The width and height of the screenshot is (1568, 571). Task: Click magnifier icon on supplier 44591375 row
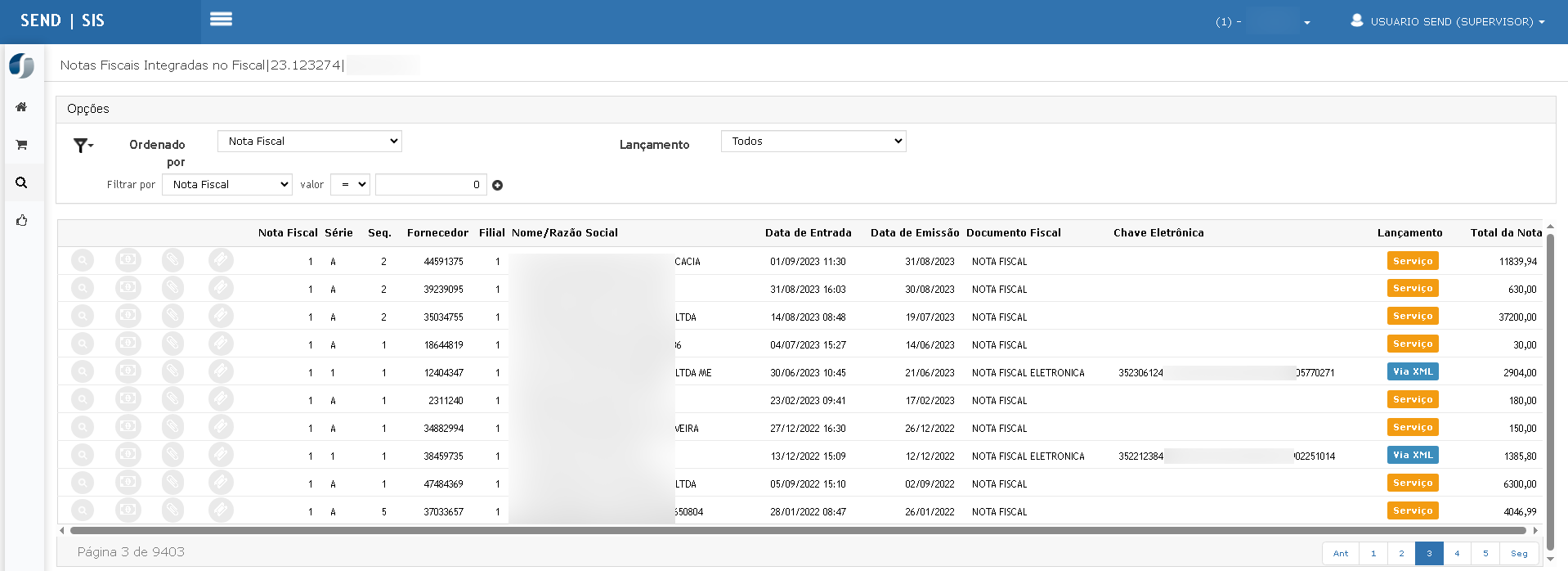(x=83, y=261)
